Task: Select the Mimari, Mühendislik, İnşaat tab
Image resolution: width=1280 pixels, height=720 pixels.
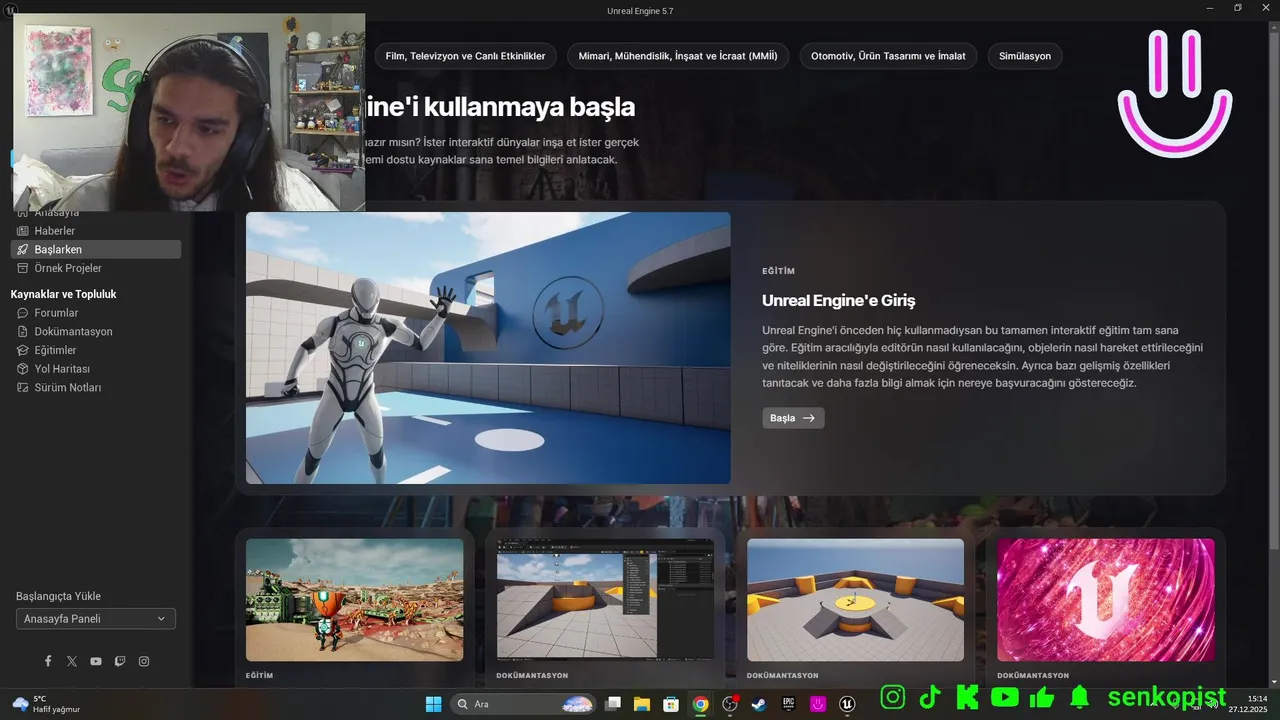Action: (x=678, y=56)
